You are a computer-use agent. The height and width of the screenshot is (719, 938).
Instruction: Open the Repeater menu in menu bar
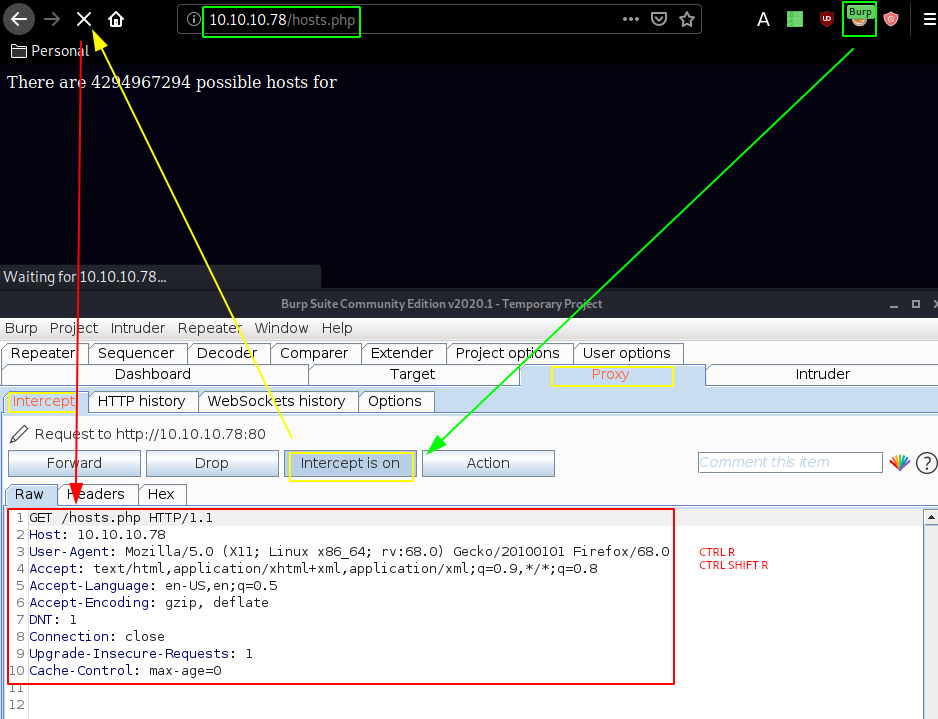[x=209, y=328]
